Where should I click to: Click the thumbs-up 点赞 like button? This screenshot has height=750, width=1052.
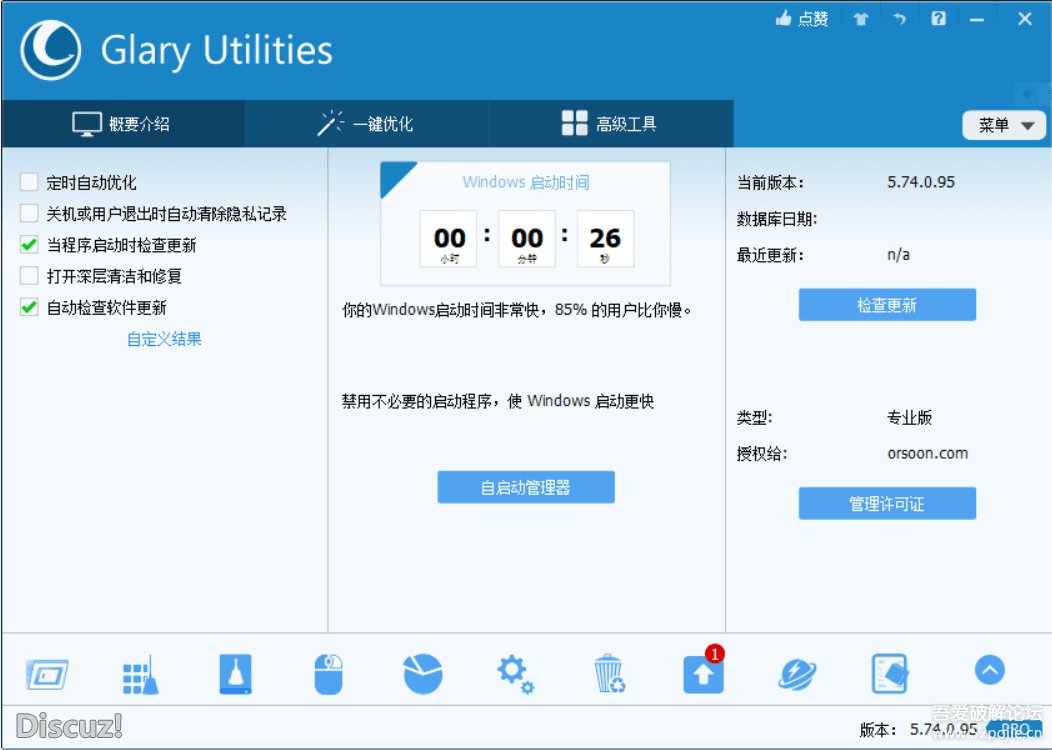click(x=802, y=19)
